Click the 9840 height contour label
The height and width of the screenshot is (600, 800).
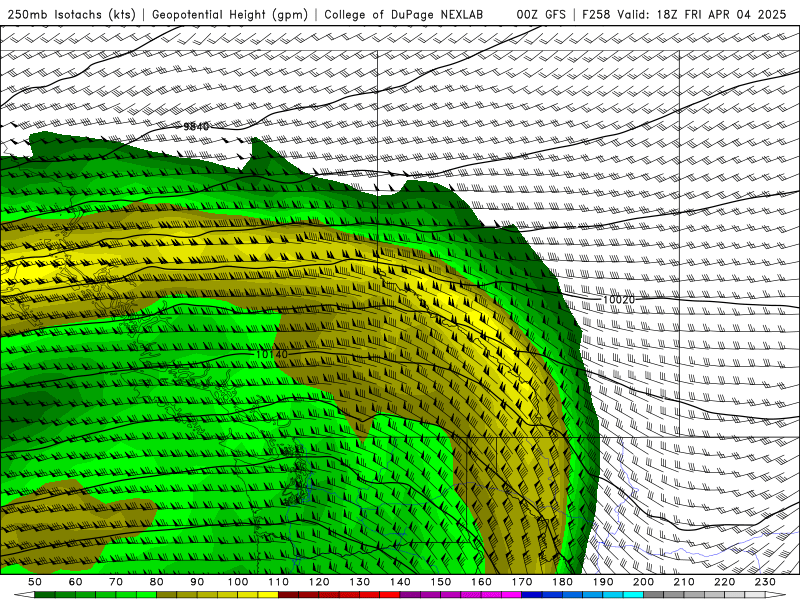[x=196, y=127]
